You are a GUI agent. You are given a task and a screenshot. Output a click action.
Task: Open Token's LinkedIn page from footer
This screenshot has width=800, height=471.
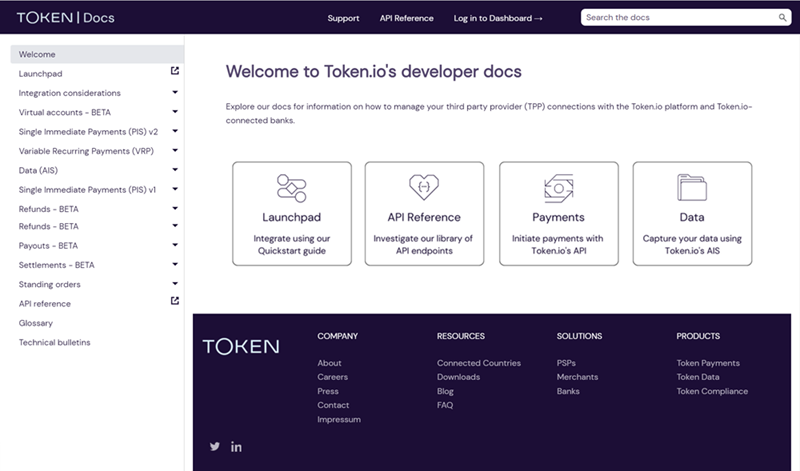point(237,446)
